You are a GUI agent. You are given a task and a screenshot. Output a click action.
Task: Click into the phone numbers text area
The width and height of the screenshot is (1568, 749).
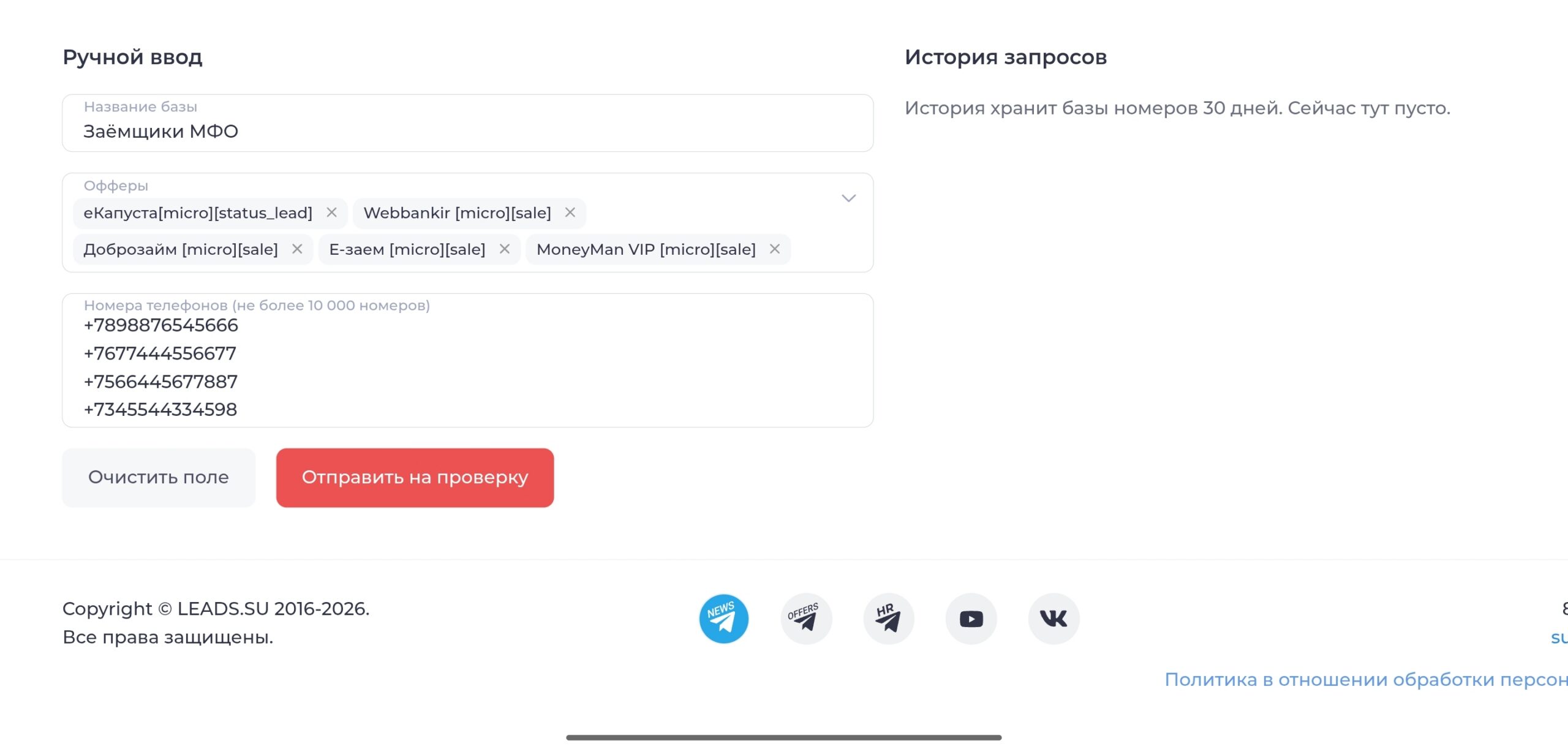coord(467,367)
